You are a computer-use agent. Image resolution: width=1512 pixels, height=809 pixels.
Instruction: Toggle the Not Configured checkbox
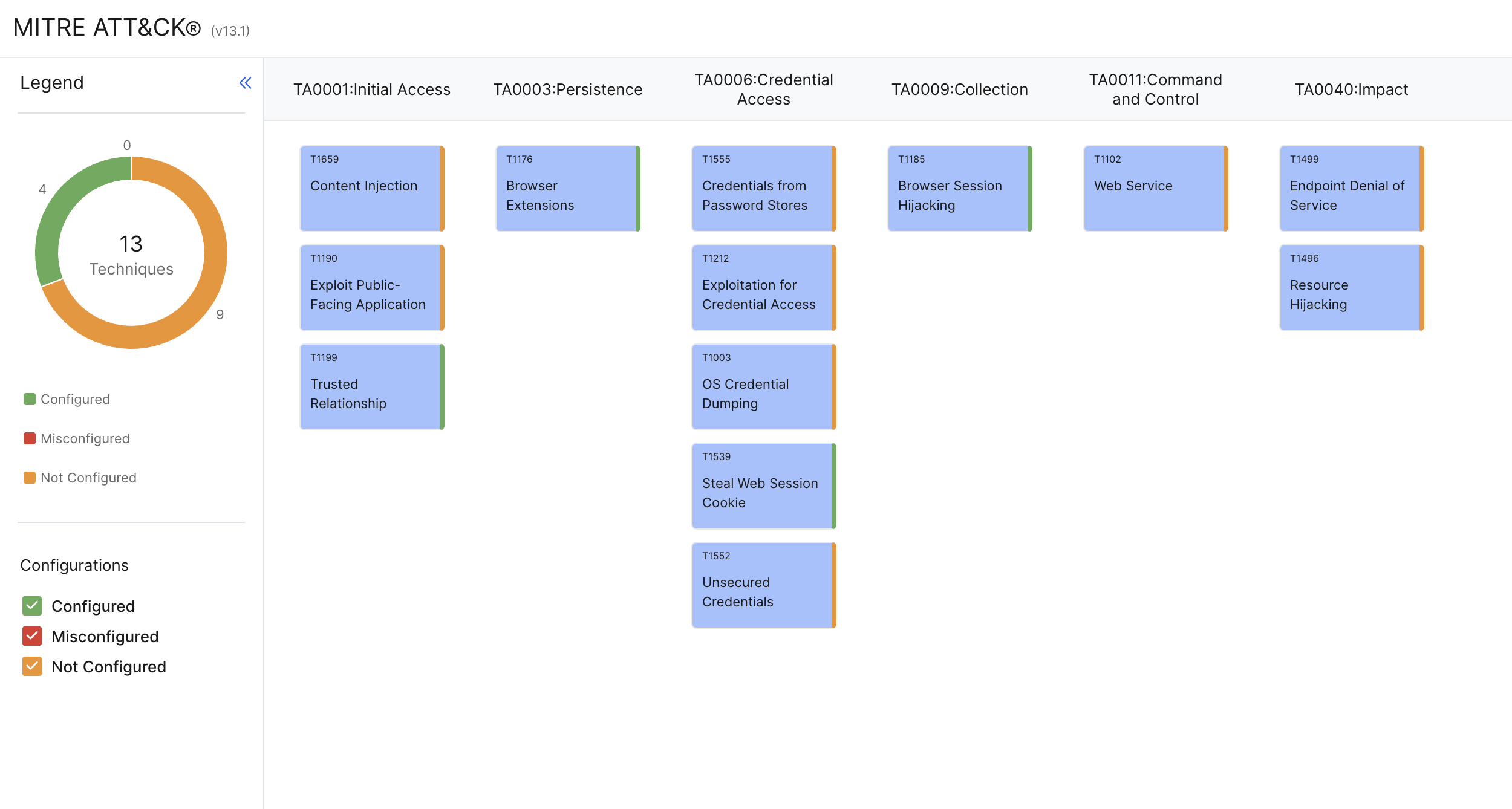point(32,666)
